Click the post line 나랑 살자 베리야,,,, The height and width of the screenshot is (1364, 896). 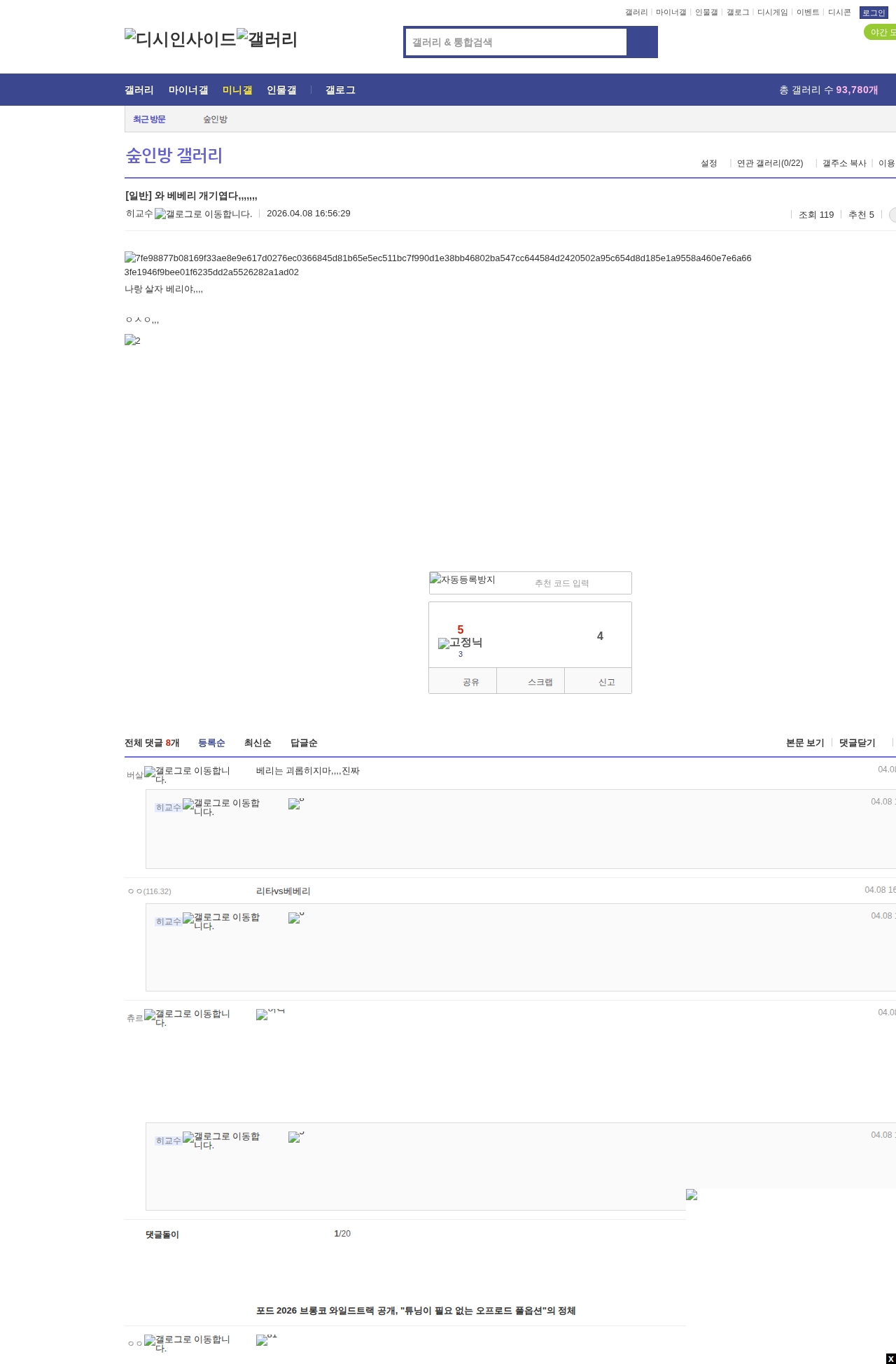(x=164, y=289)
